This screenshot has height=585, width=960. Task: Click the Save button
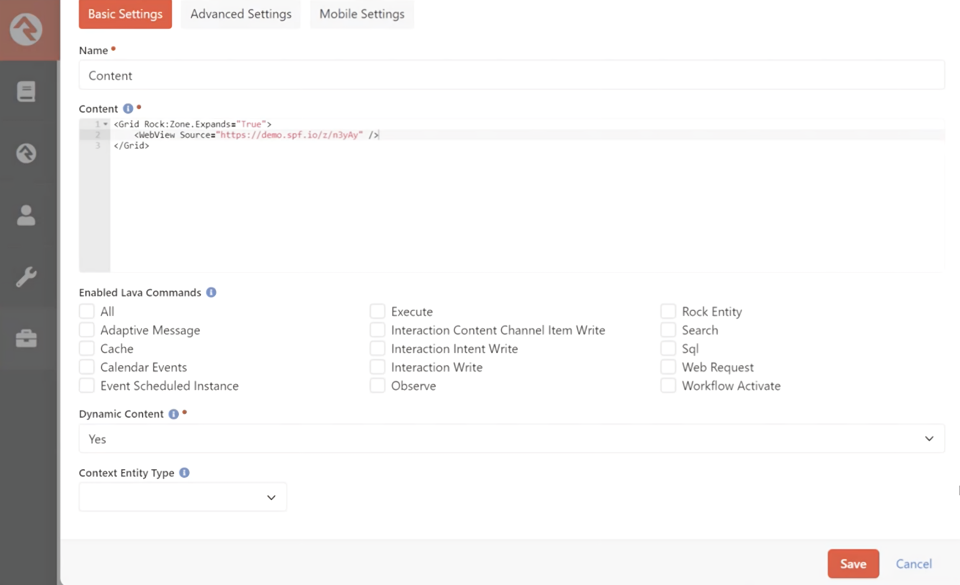[x=853, y=564]
